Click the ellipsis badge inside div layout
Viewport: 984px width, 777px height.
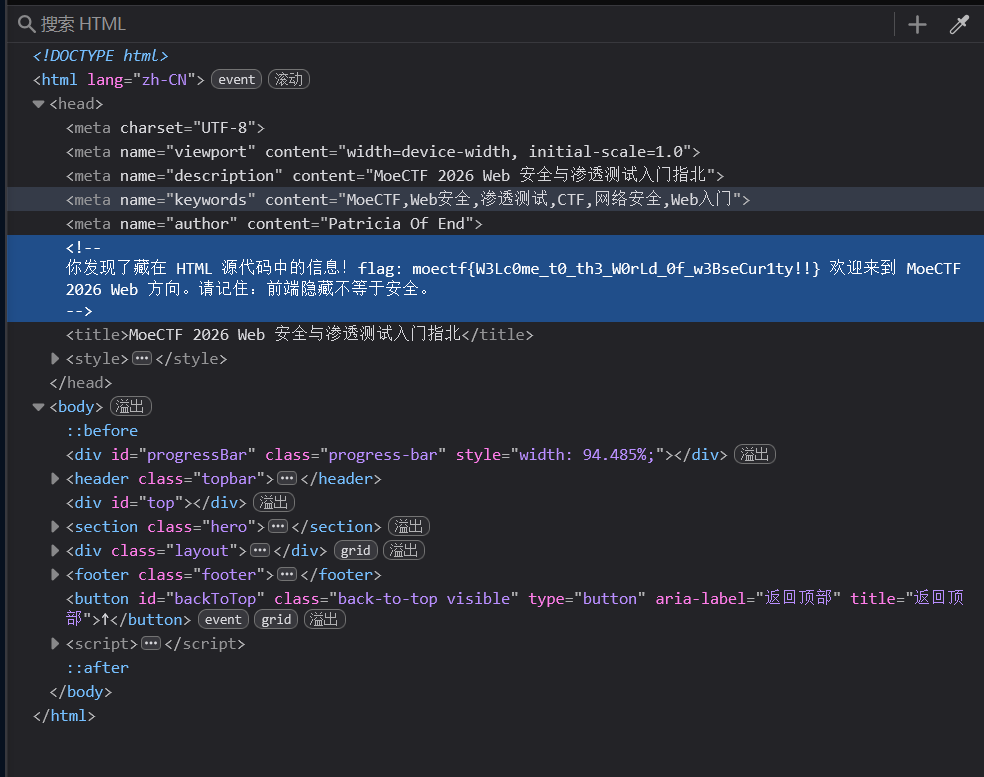pos(260,550)
